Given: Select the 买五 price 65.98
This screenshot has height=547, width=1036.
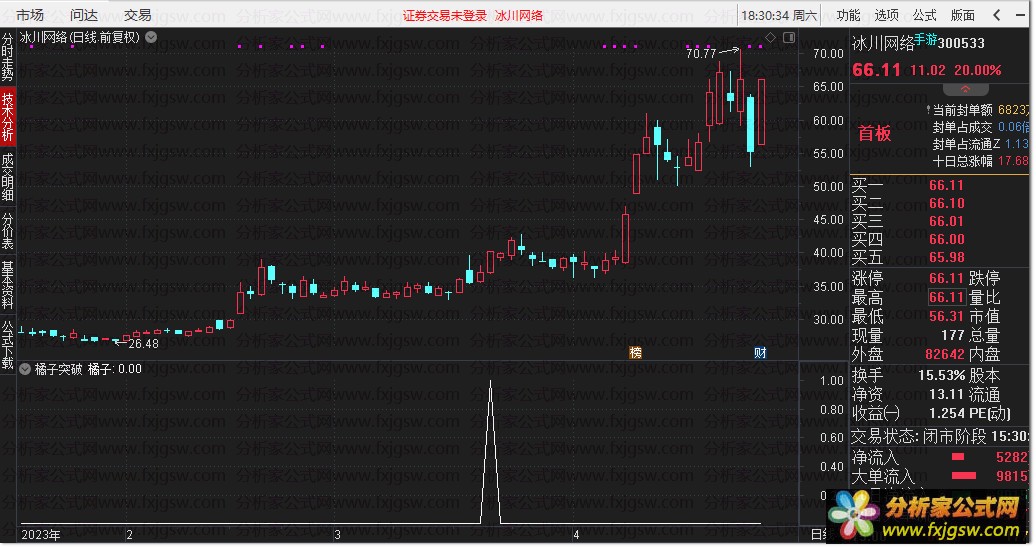Looking at the screenshot, I should point(946,257).
